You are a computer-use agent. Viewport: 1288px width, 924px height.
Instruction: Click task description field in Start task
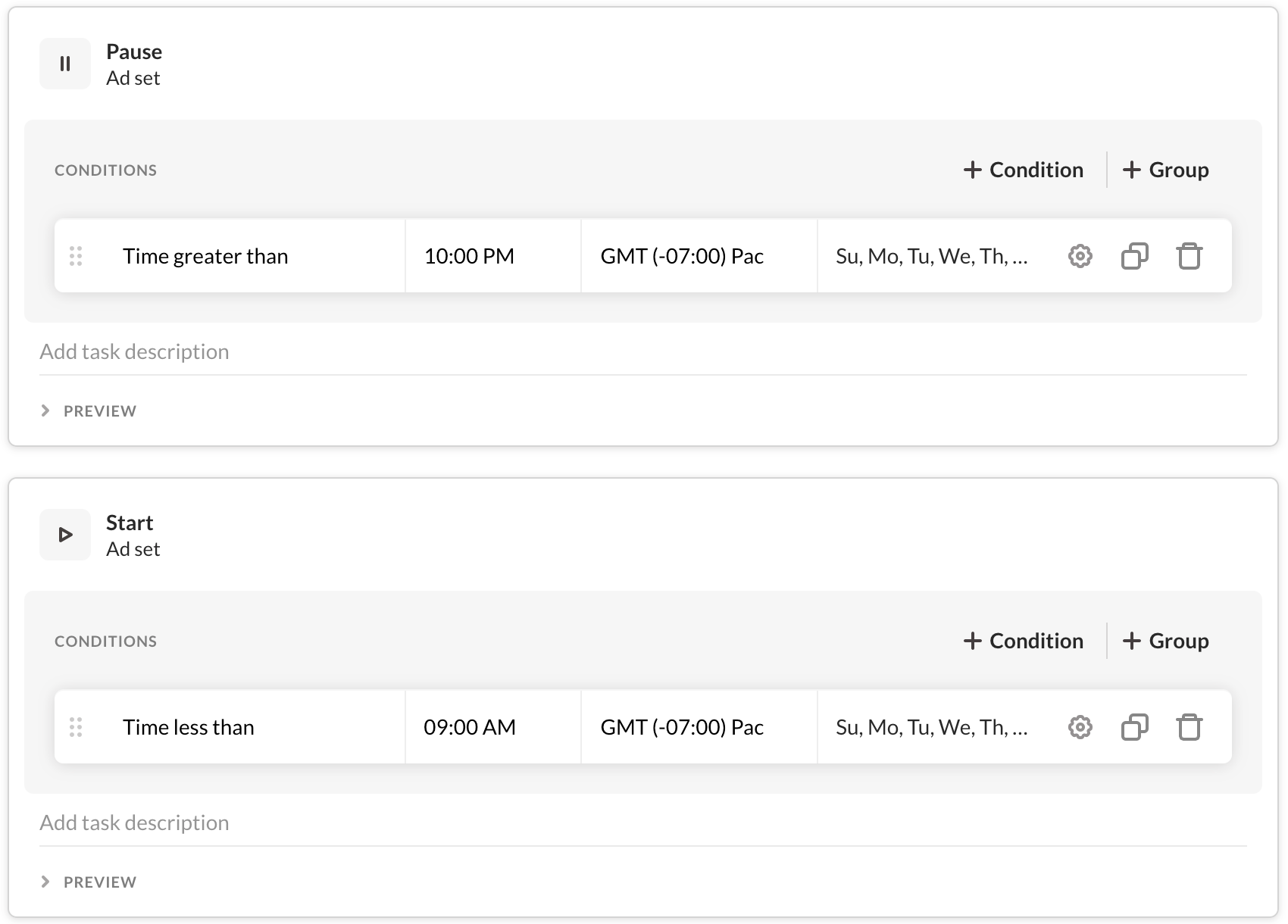pos(643,823)
